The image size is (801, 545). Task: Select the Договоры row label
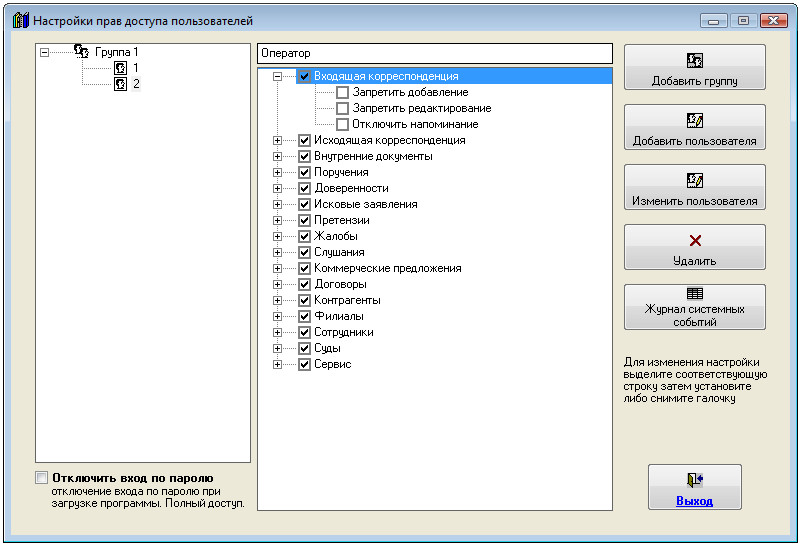click(340, 284)
